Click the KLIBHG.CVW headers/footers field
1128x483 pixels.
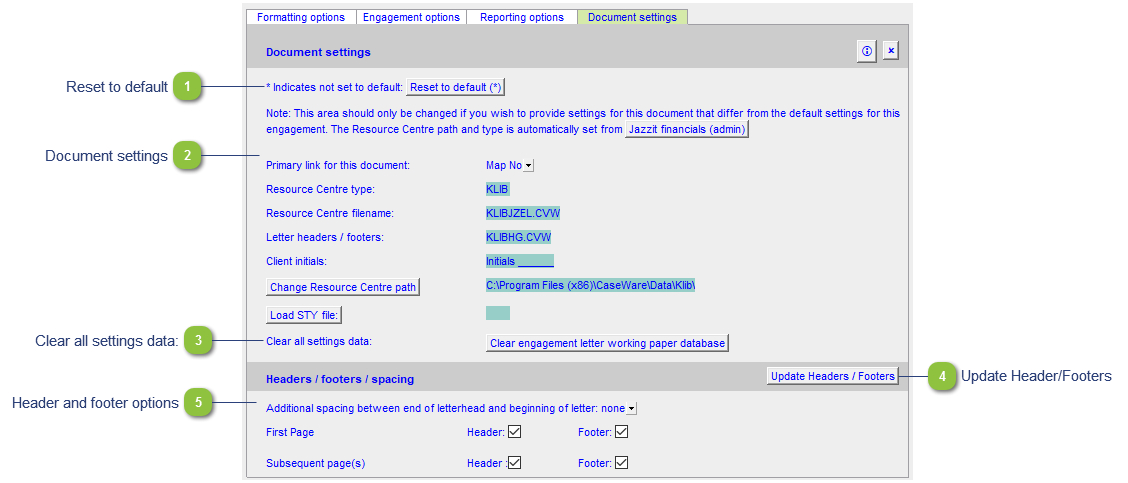coord(518,237)
